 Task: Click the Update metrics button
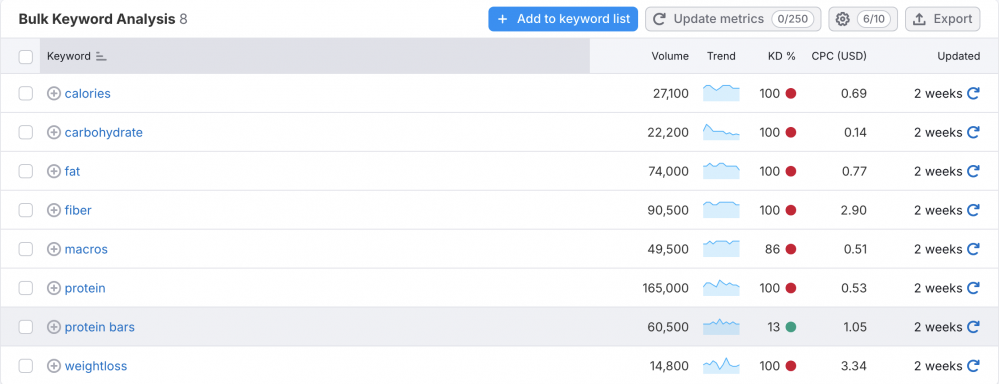click(x=733, y=19)
